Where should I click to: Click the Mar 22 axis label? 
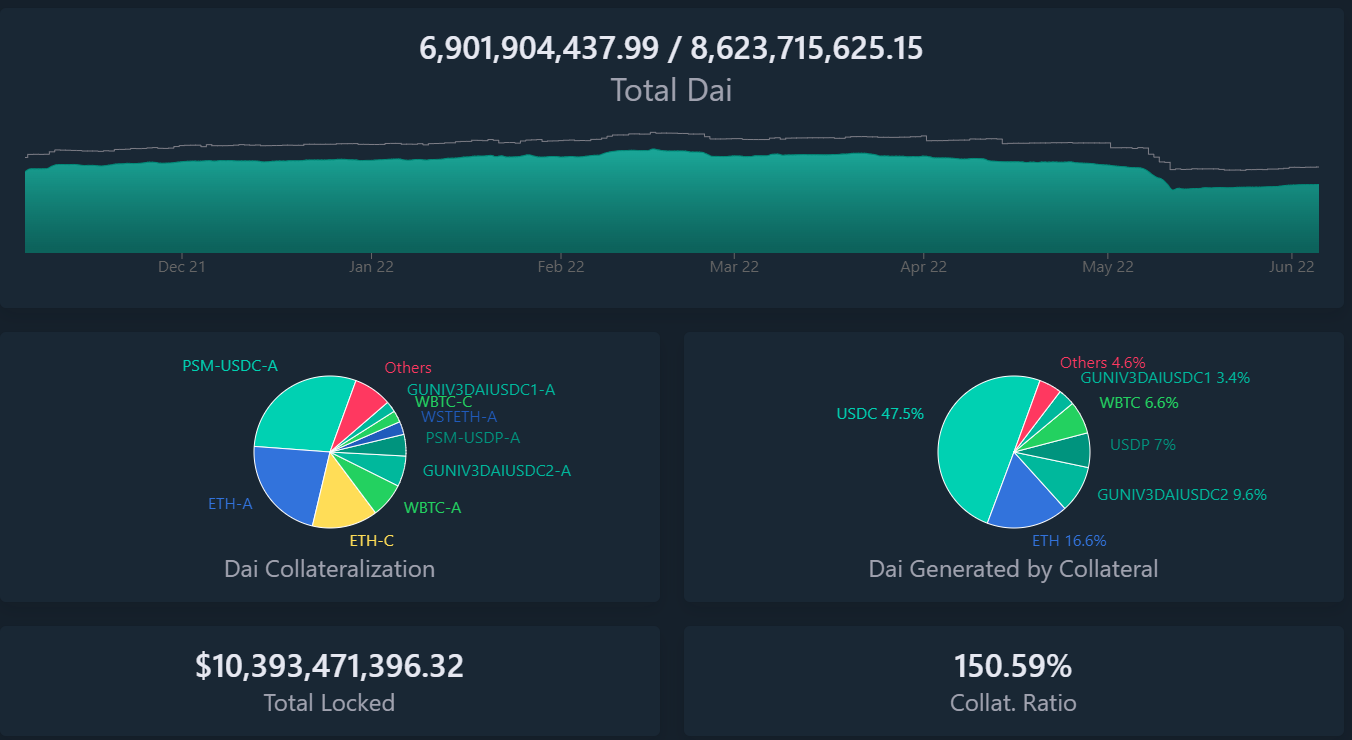click(734, 267)
